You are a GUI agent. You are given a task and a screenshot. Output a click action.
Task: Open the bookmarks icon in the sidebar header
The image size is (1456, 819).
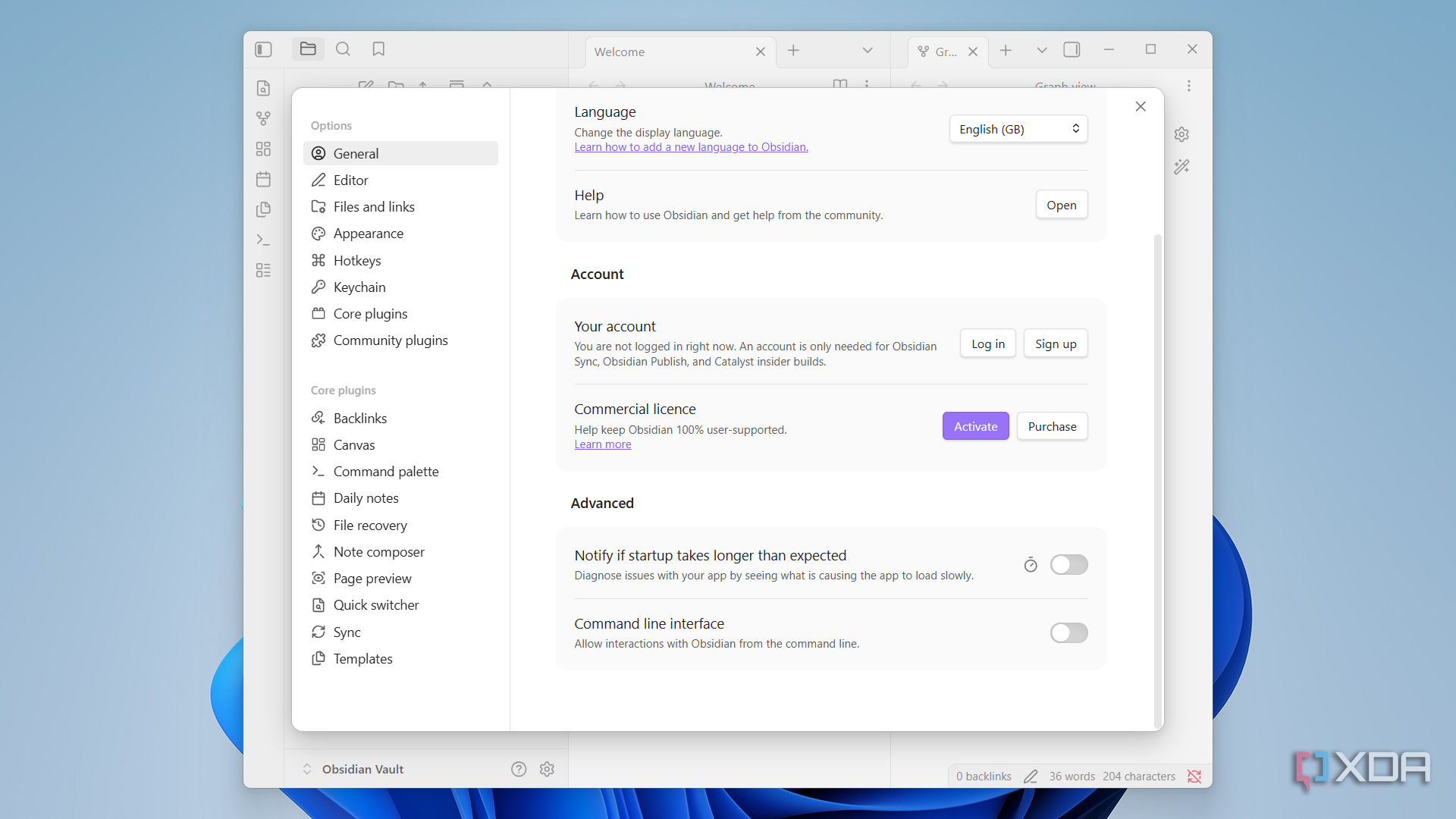click(x=378, y=49)
